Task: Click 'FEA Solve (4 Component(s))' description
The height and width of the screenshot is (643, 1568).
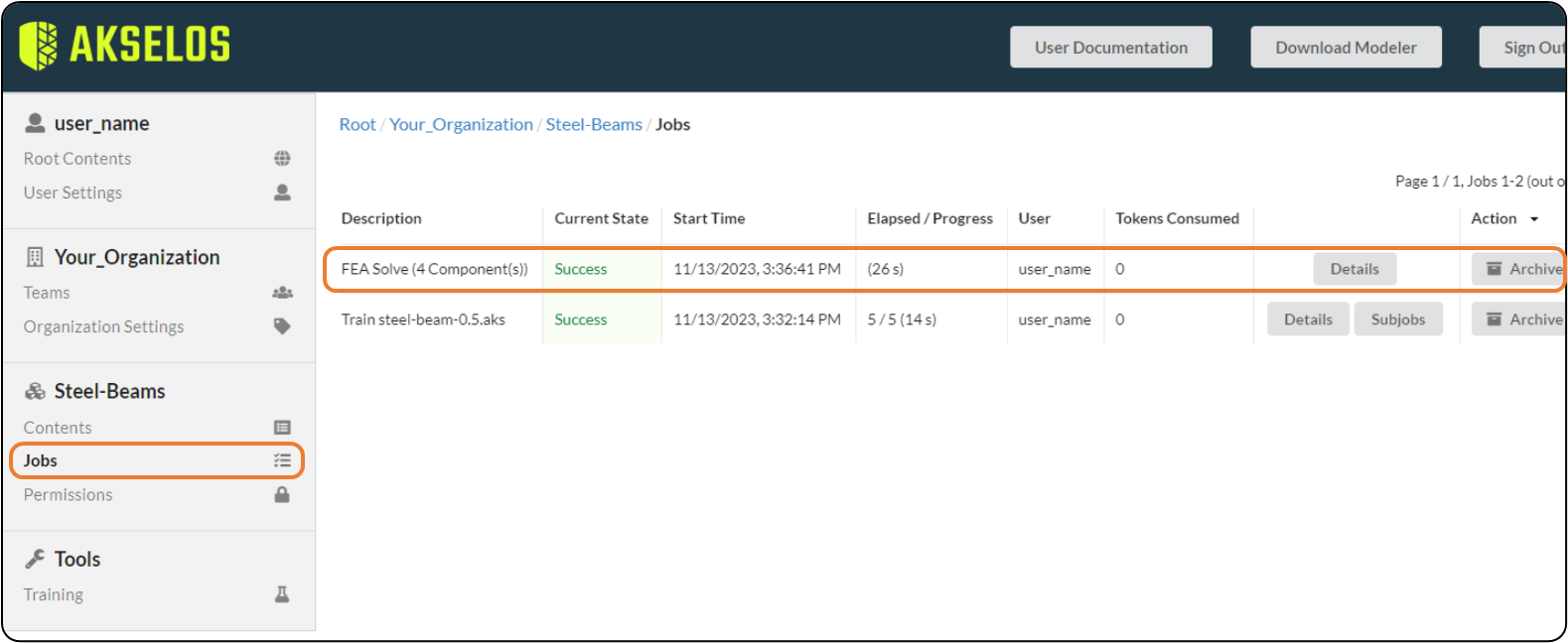Action: pos(435,269)
